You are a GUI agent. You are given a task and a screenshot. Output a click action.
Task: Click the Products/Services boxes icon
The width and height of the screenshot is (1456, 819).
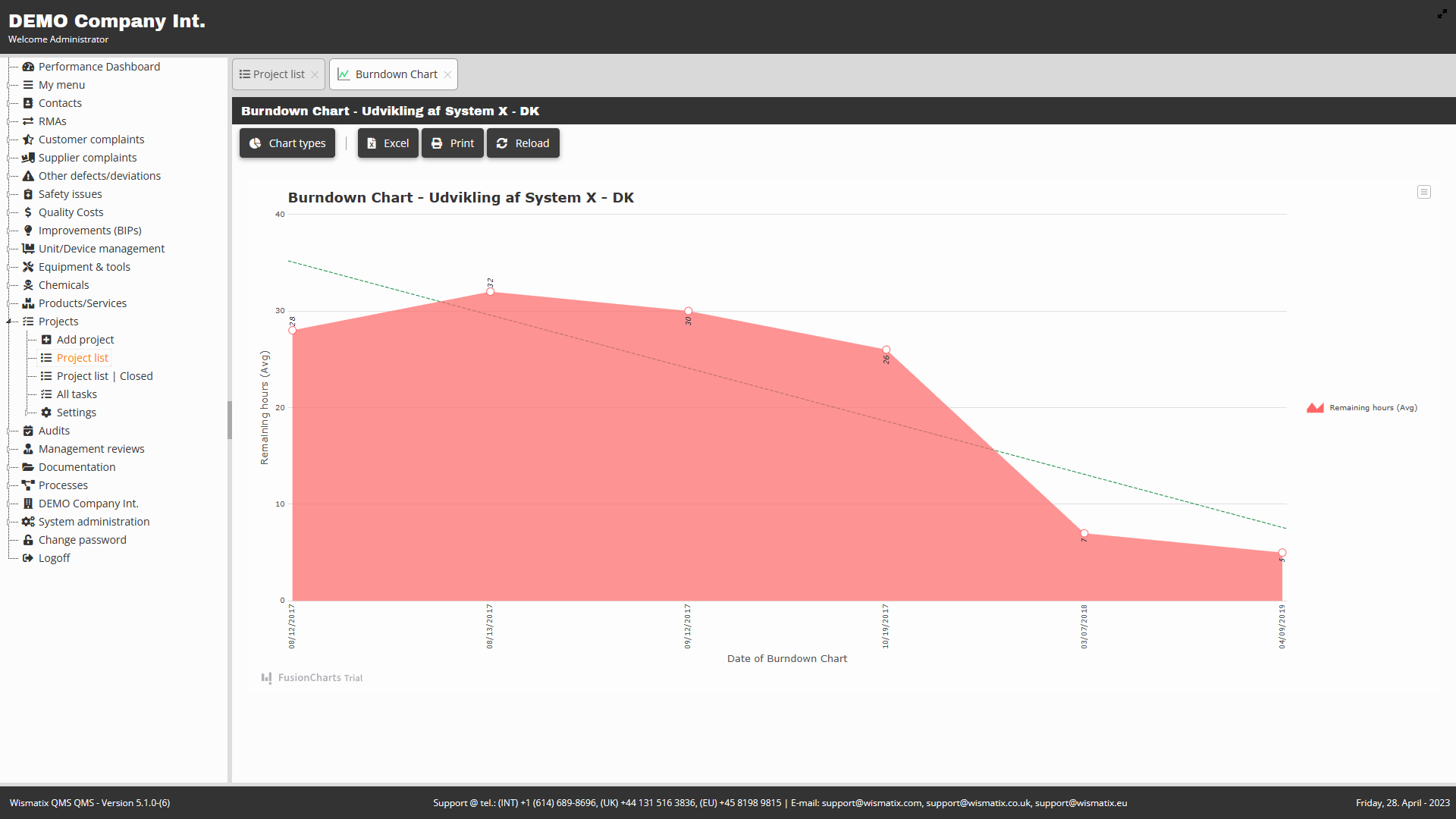(28, 303)
